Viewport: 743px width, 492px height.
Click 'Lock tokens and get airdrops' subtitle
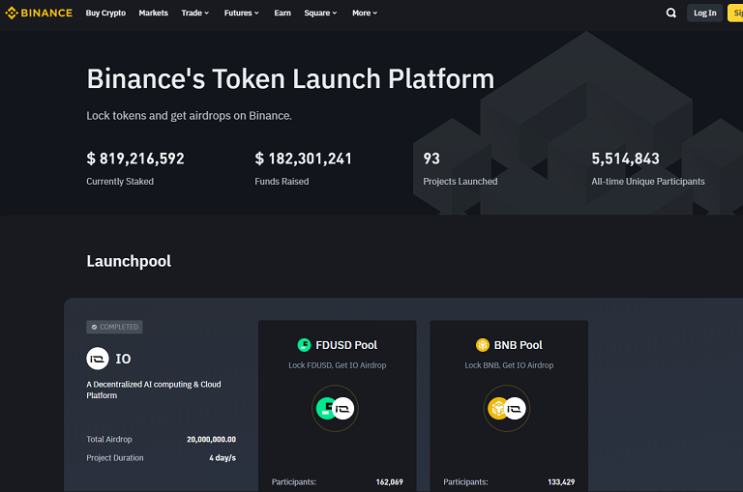(189, 116)
